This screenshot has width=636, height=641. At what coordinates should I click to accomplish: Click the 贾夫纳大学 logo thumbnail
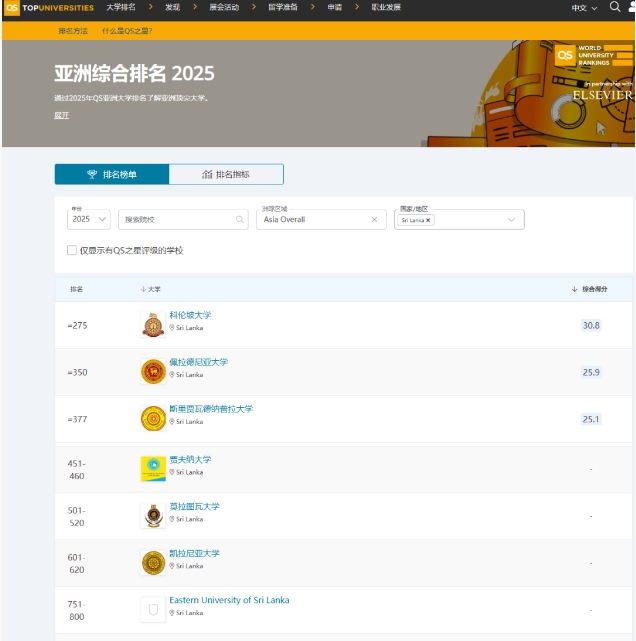(x=153, y=469)
